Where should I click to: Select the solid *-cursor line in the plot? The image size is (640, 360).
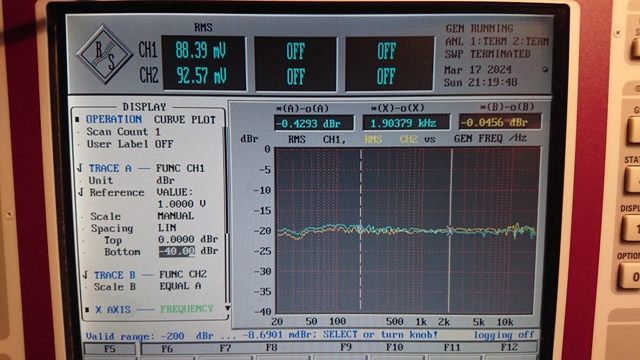(x=451, y=230)
